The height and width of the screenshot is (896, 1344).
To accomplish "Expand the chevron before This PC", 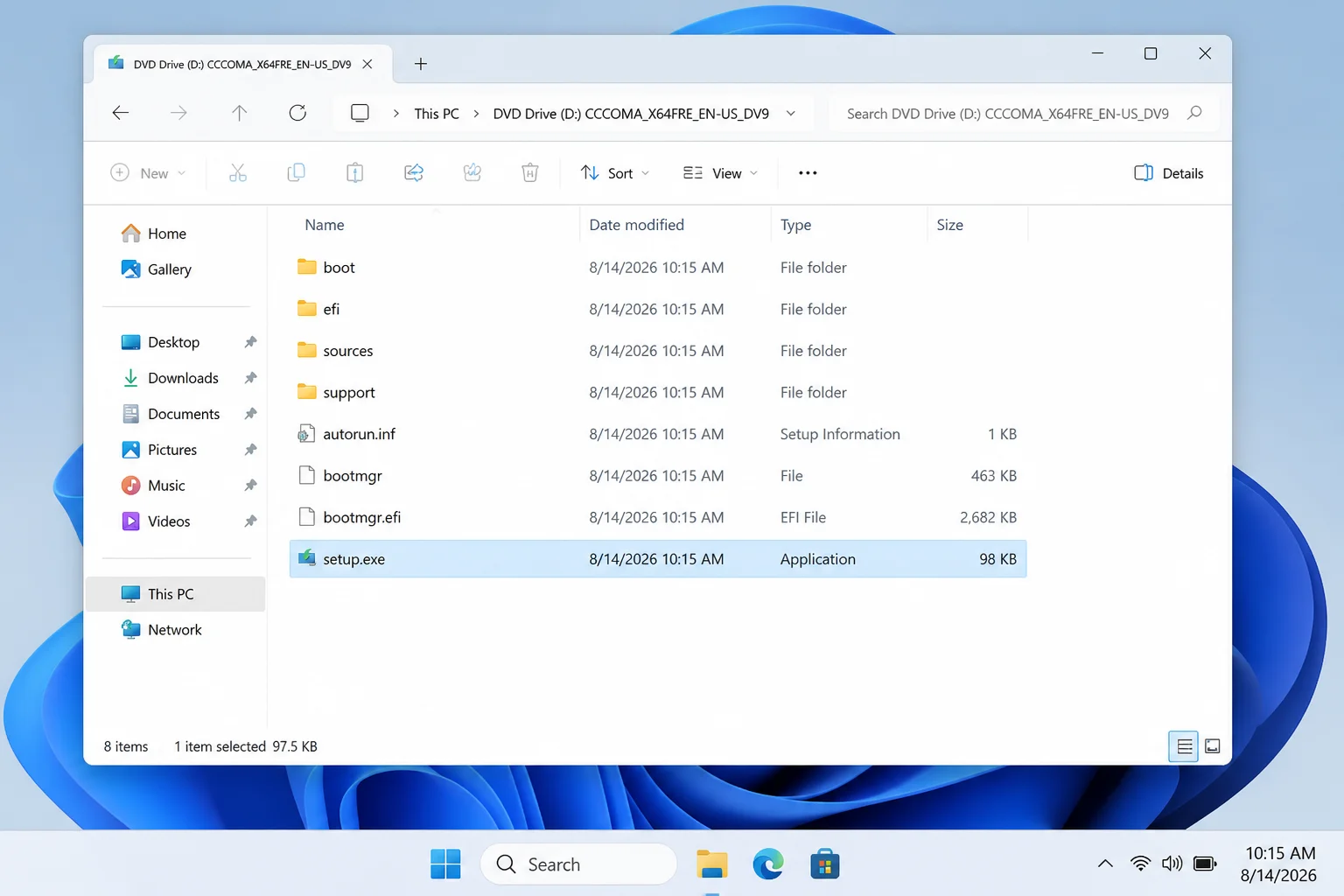I will coord(396,114).
